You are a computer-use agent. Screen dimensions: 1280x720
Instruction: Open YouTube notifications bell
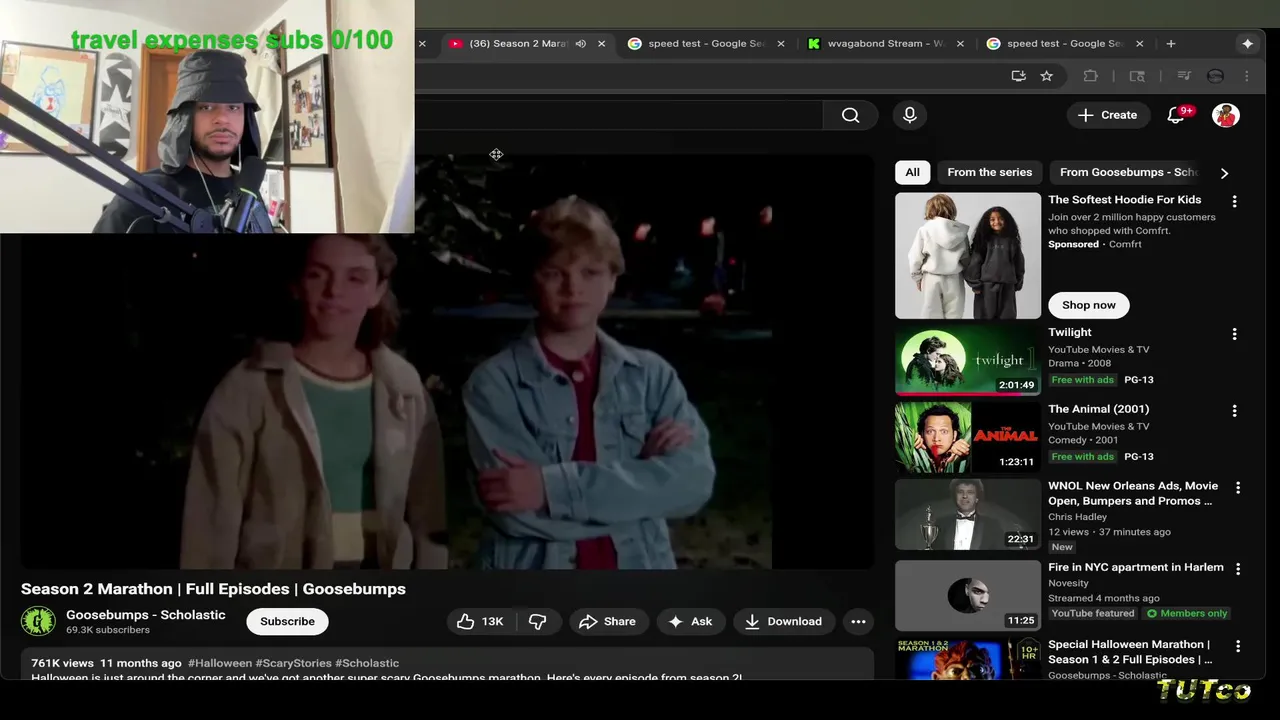[1176, 115]
